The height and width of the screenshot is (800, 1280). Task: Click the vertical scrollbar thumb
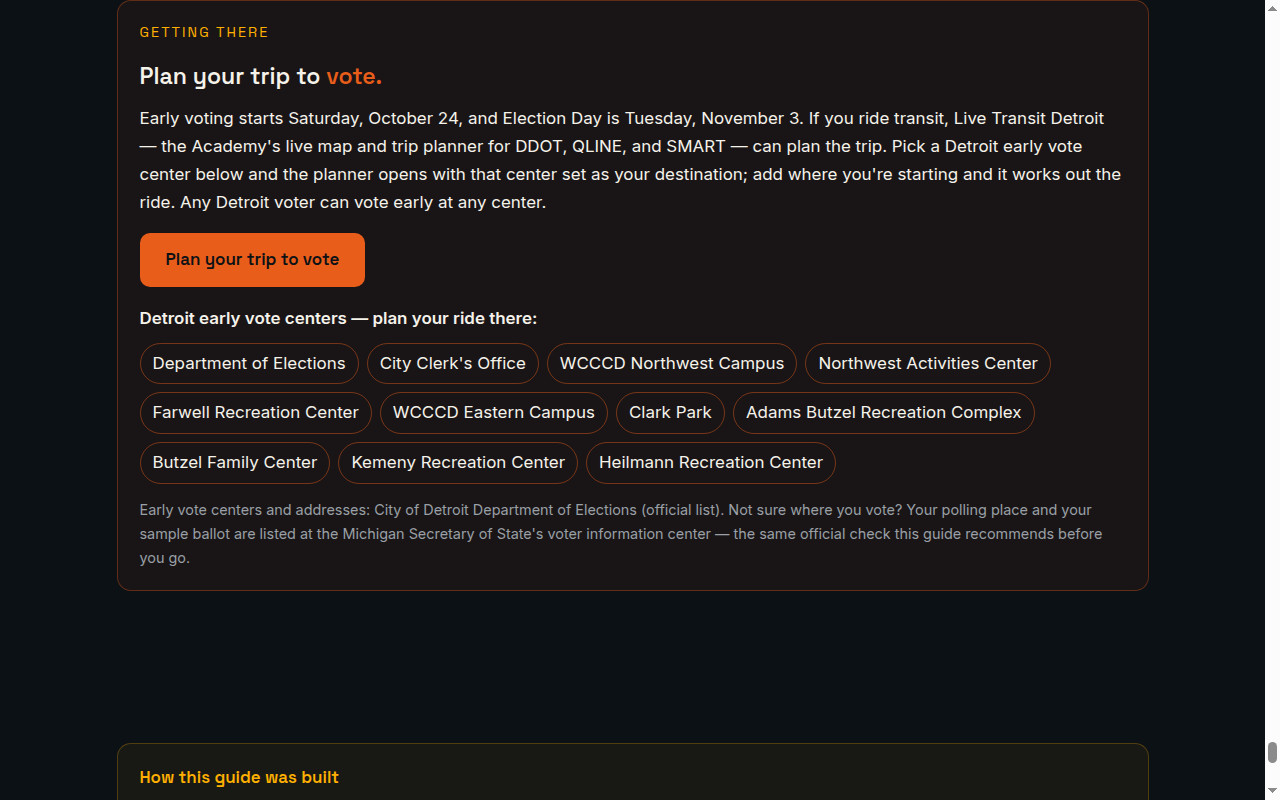(1272, 753)
